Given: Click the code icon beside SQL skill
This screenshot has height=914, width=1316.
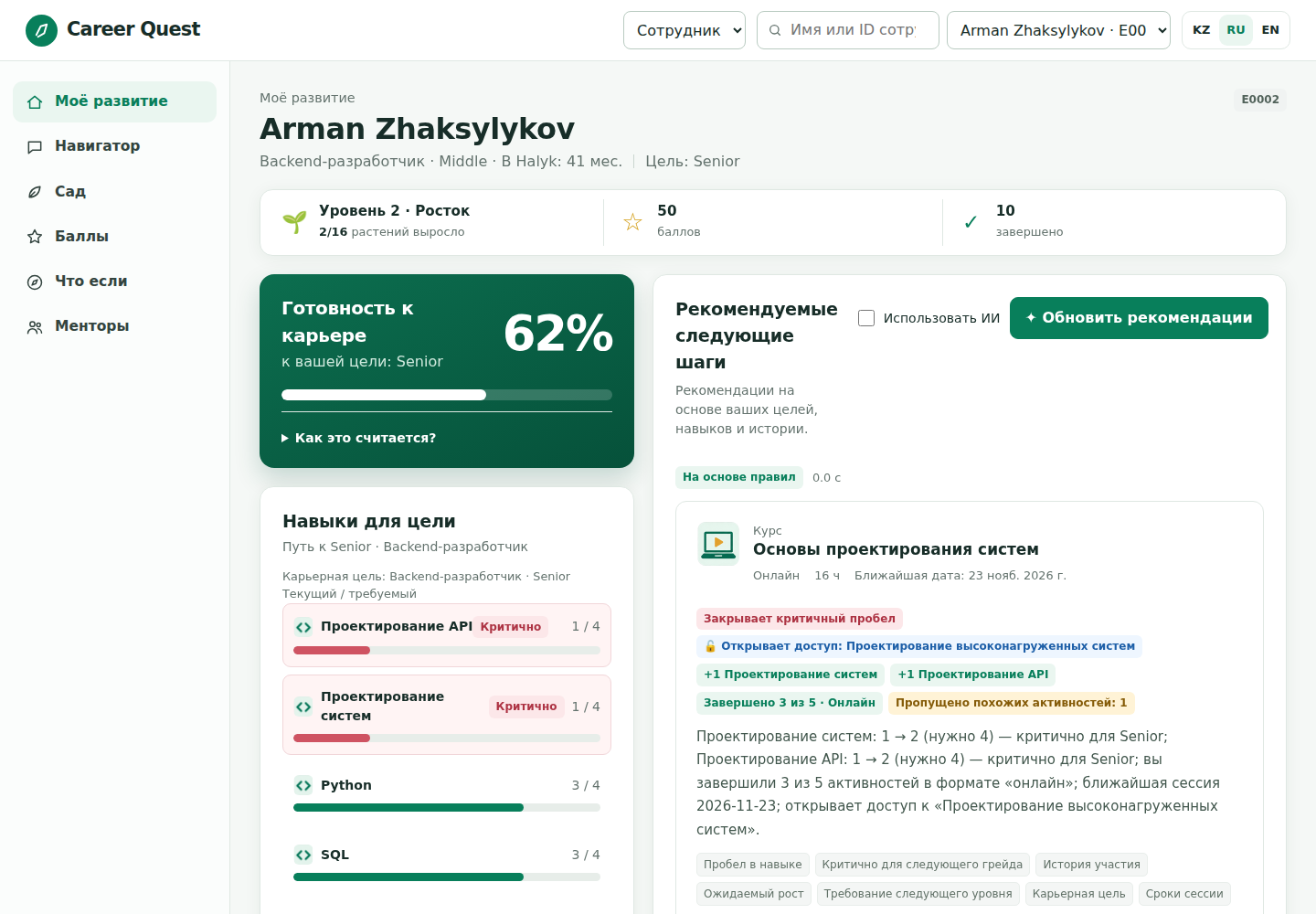Looking at the screenshot, I should [x=303, y=856].
